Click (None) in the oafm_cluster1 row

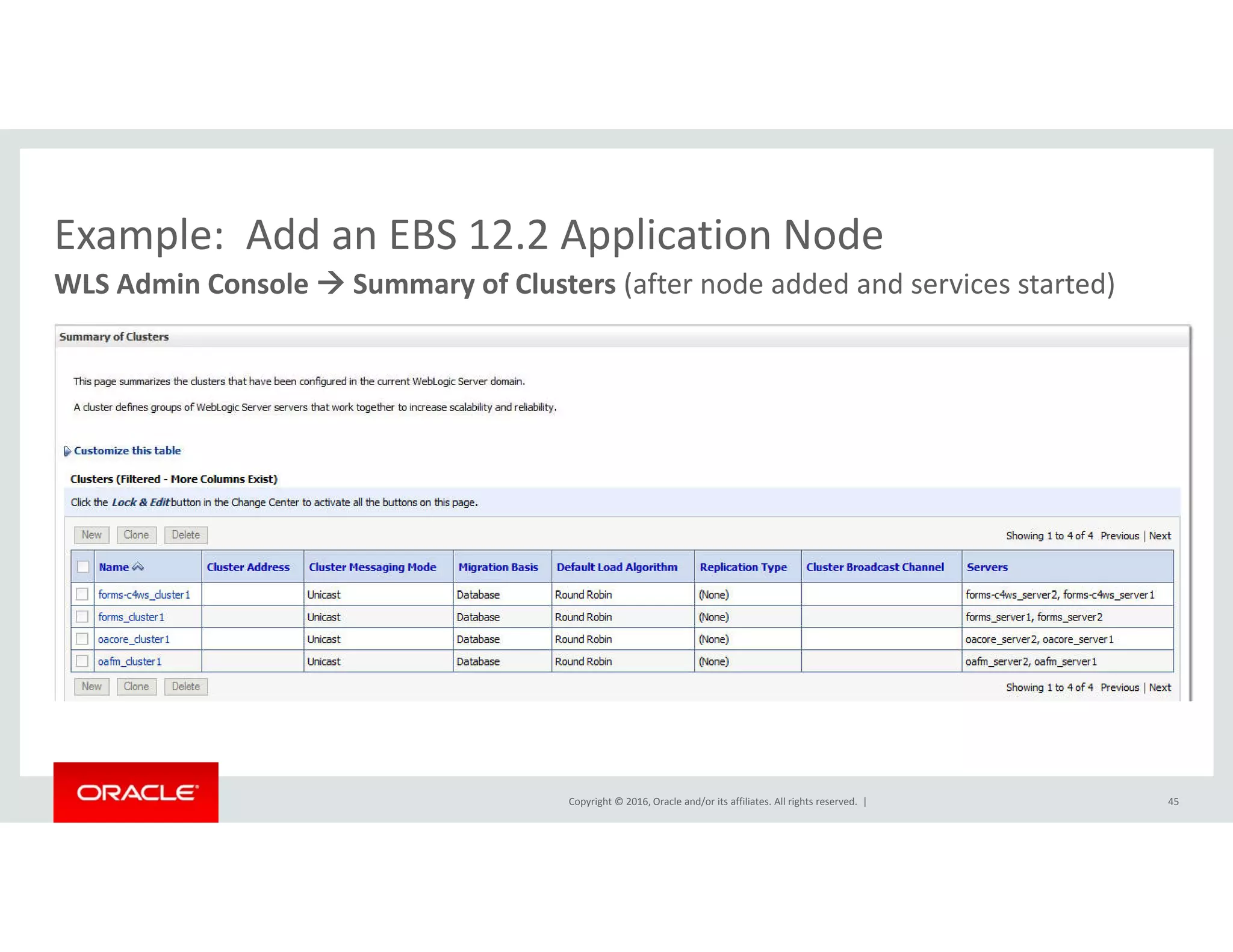coord(713,661)
